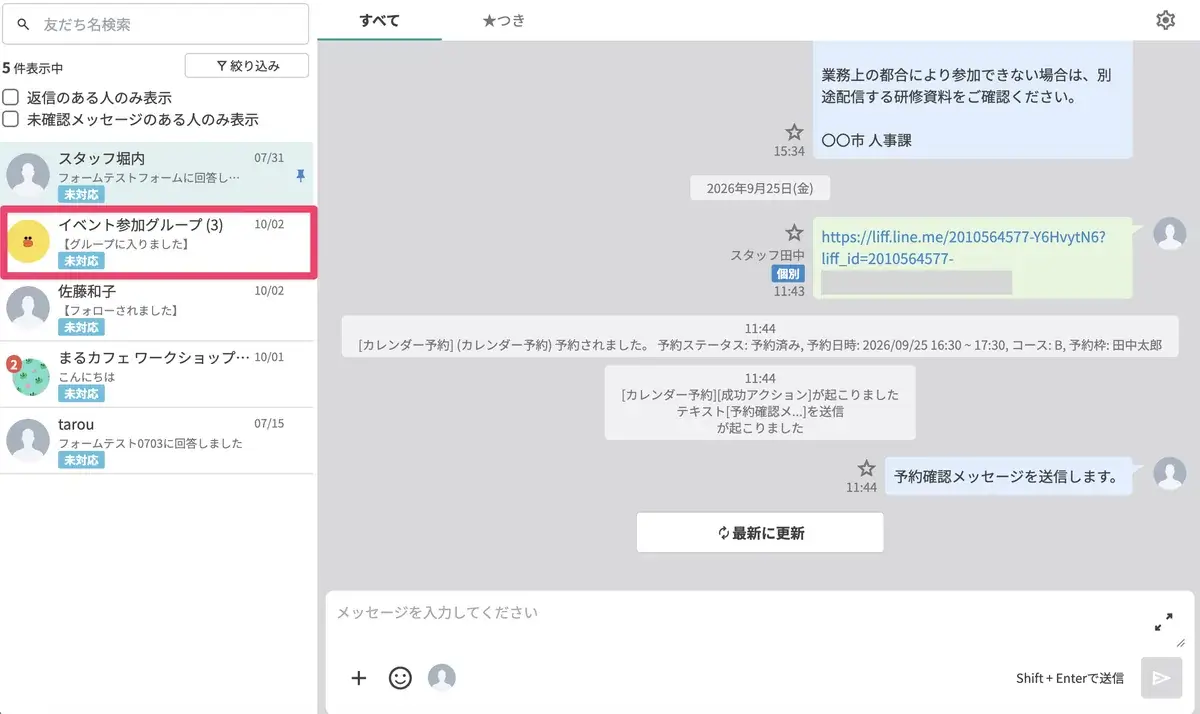Screen dimensions: 1200x714
Task: Open the settings gear icon
Action: click(x=1165, y=20)
